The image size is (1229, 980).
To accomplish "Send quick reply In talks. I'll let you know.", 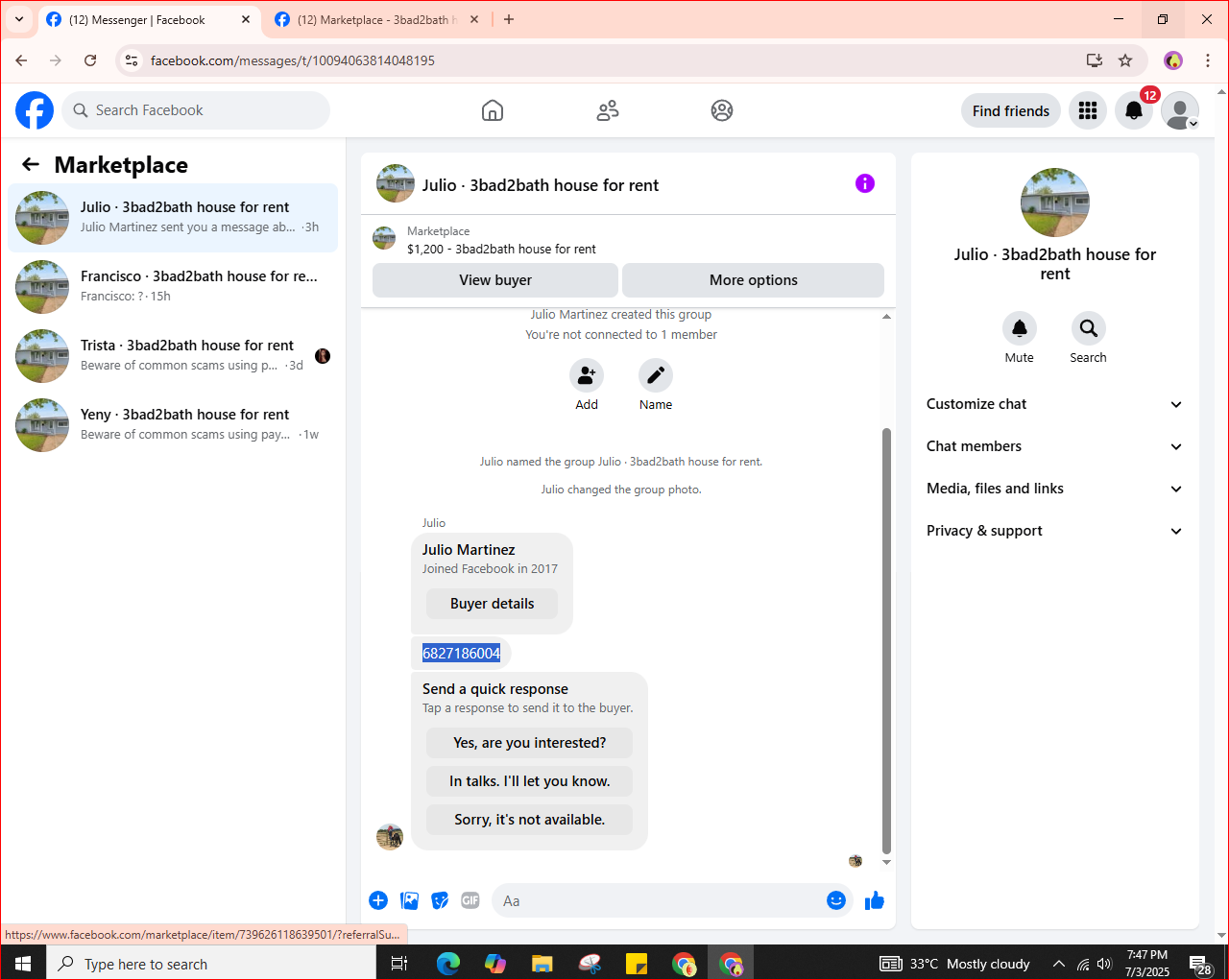I will (x=530, y=781).
